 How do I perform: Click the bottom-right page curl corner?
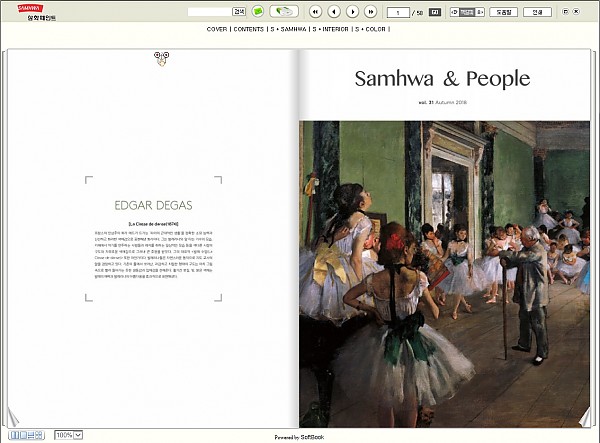(x=585, y=418)
